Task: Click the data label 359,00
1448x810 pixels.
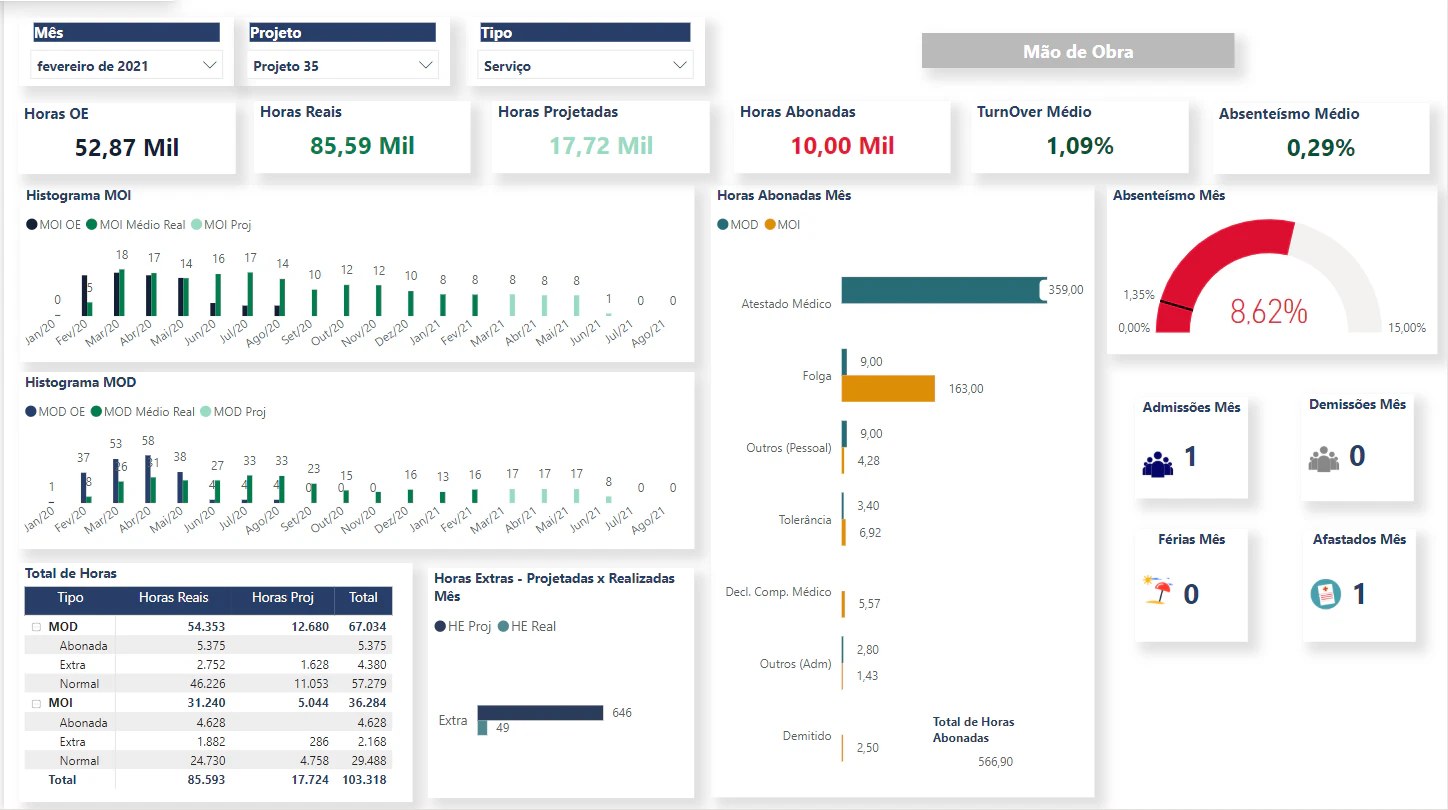Action: 1066,290
